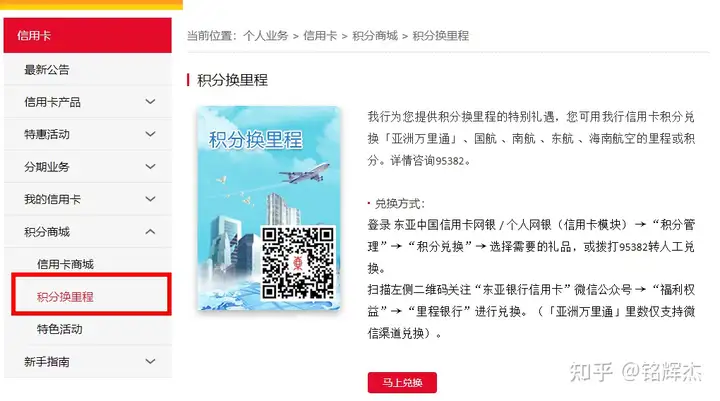Expand the 特惠活动 chevron arrow
The height and width of the screenshot is (401, 720).
tap(150, 134)
